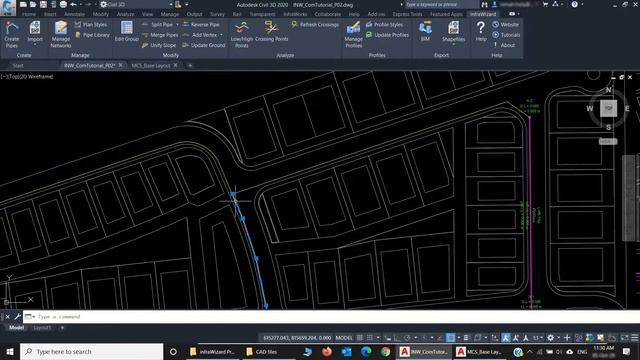Open Manage Networks
The width and height of the screenshot is (640, 360).
point(61,35)
